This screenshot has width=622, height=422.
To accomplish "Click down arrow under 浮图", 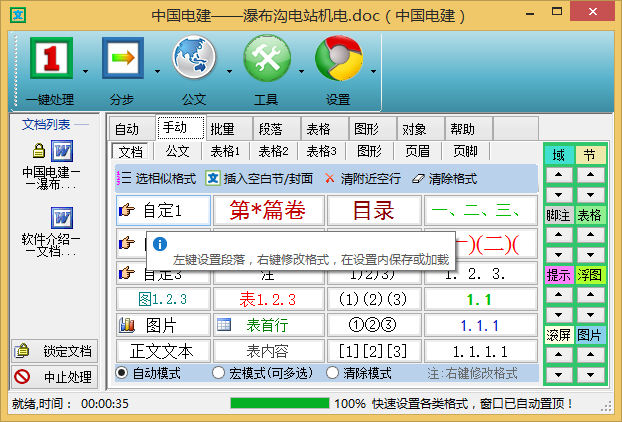I will pyautogui.click(x=590, y=315).
